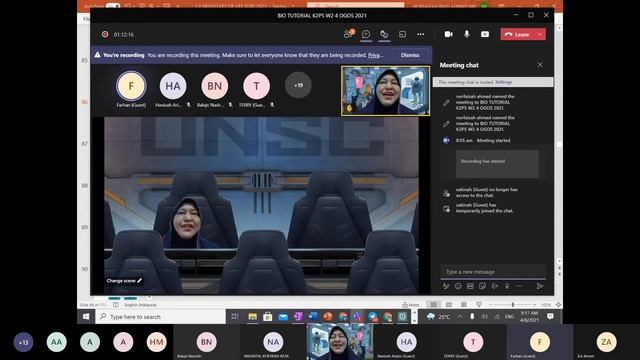Open OneNote from the taskbar
The image size is (640, 360).
click(298, 316)
